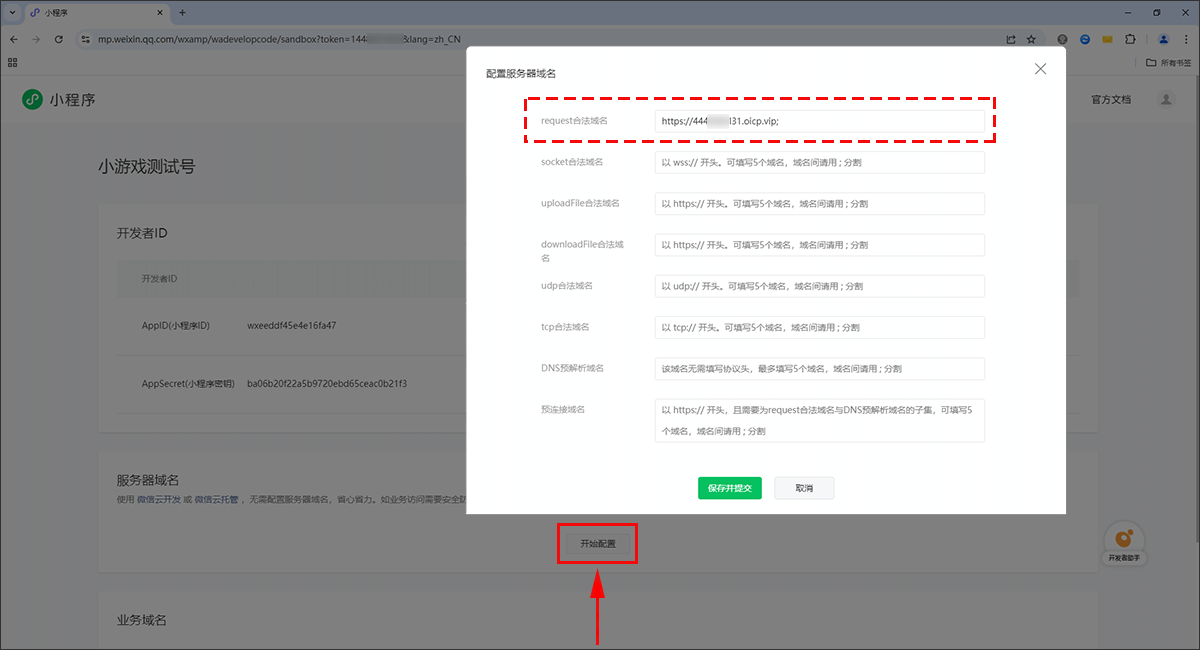Reload the page with refresh icon
Screen dimensions: 1200x650
[x=59, y=39]
